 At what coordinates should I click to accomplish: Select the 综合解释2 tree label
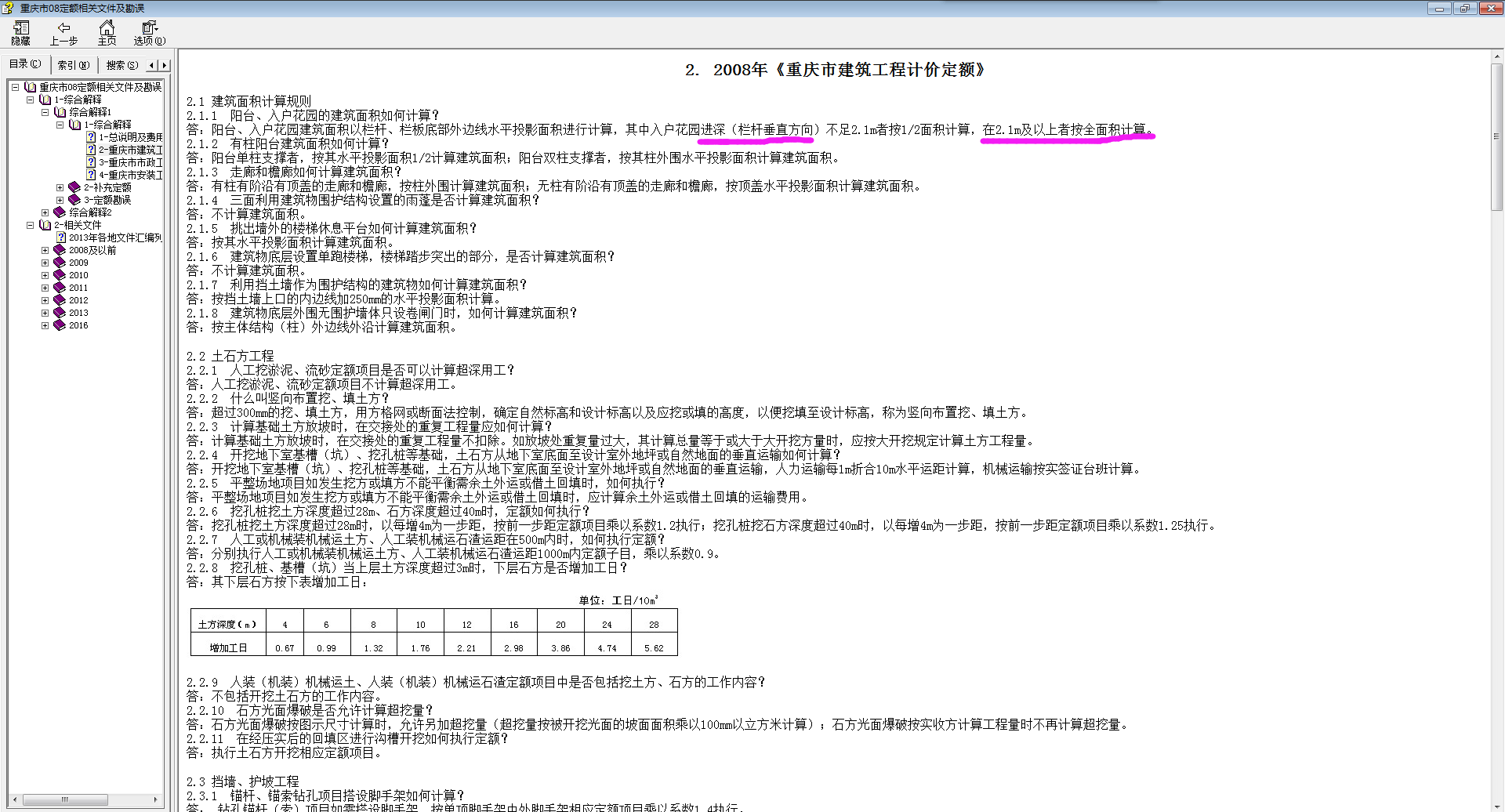(90, 212)
